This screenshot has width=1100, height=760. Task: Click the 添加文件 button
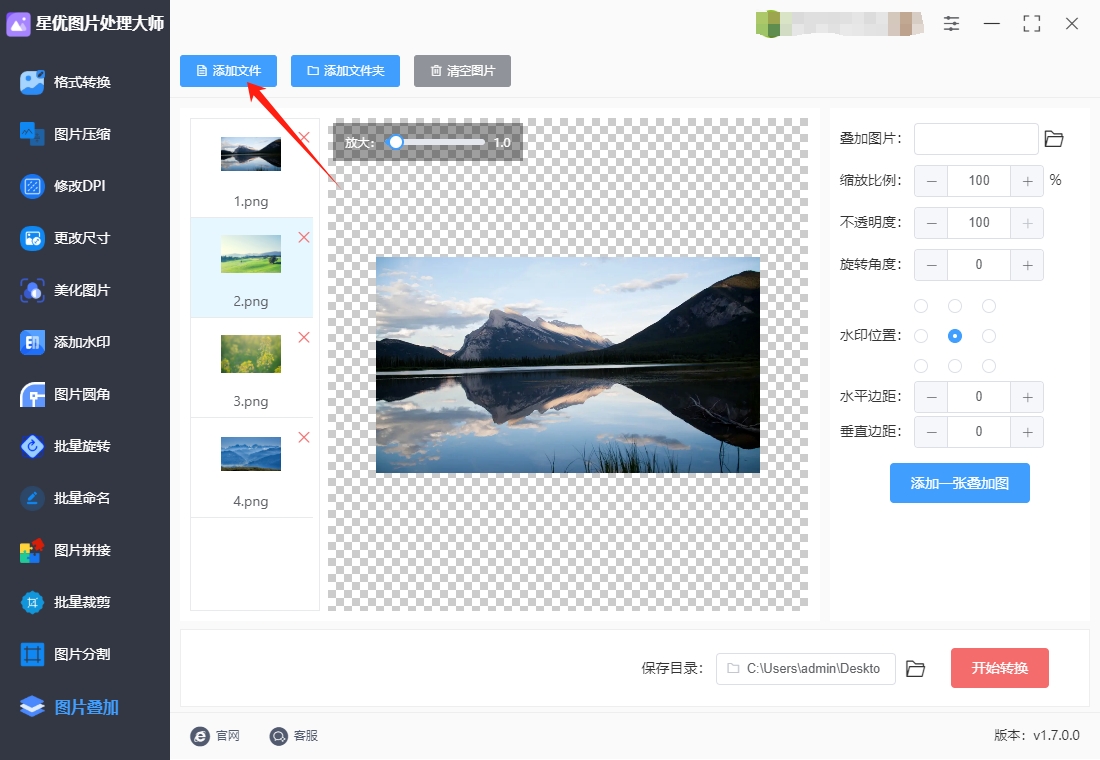(x=228, y=71)
